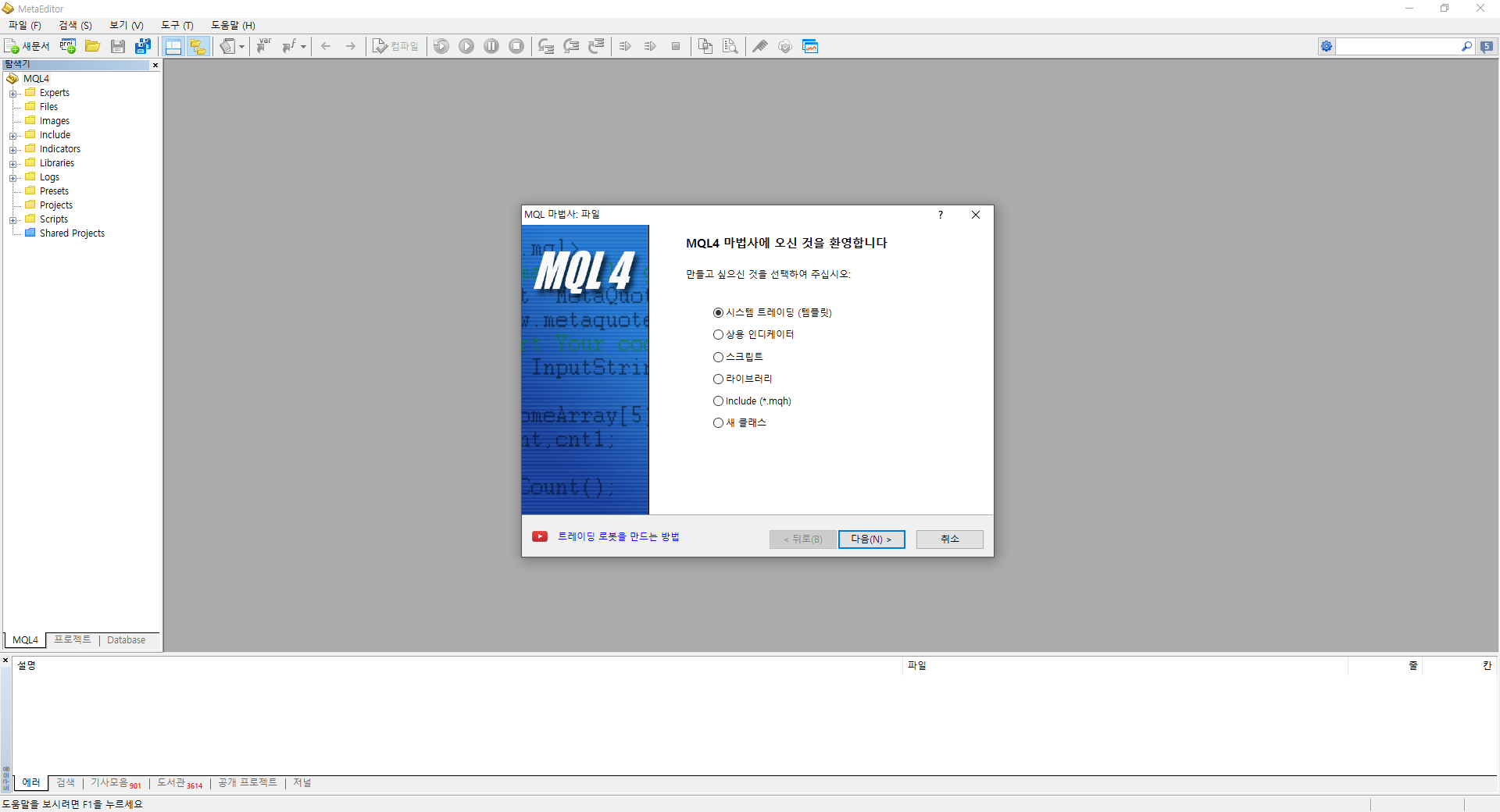Click the navigate Back arrow icon
The image size is (1500, 812).
(x=326, y=46)
